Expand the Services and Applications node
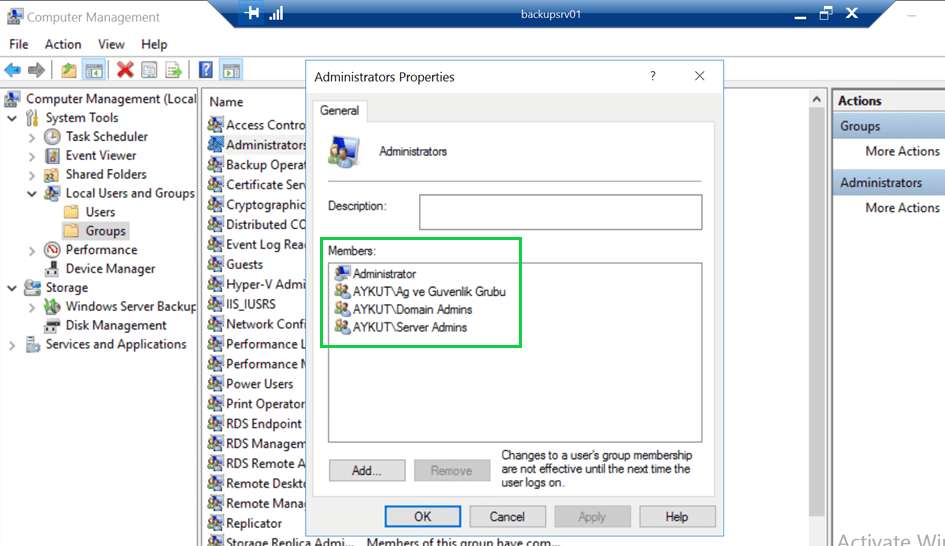This screenshot has width=945, height=546. click(12, 345)
